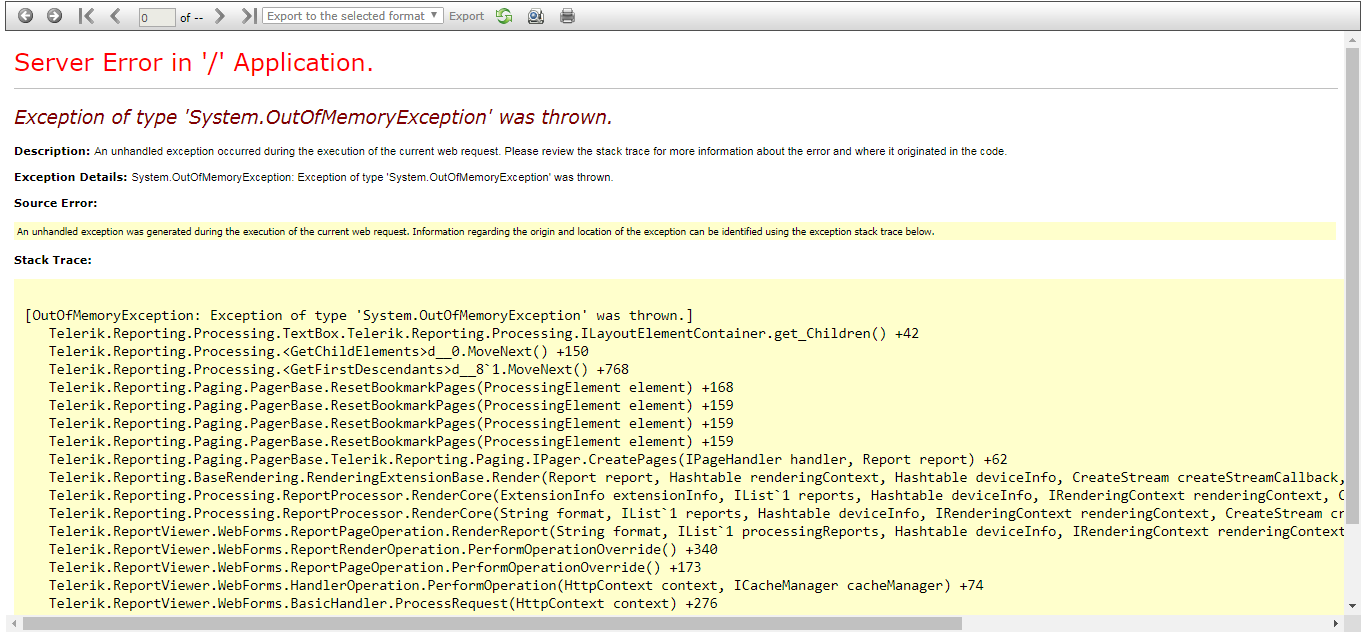The image size is (1366, 637).
Task: Click the horizontal scrollbar thumb
Action: (x=492, y=624)
